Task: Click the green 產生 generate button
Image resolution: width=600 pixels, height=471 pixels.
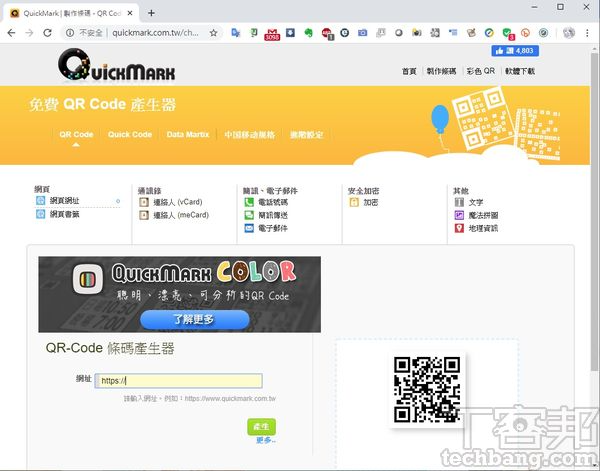Action: click(x=261, y=427)
